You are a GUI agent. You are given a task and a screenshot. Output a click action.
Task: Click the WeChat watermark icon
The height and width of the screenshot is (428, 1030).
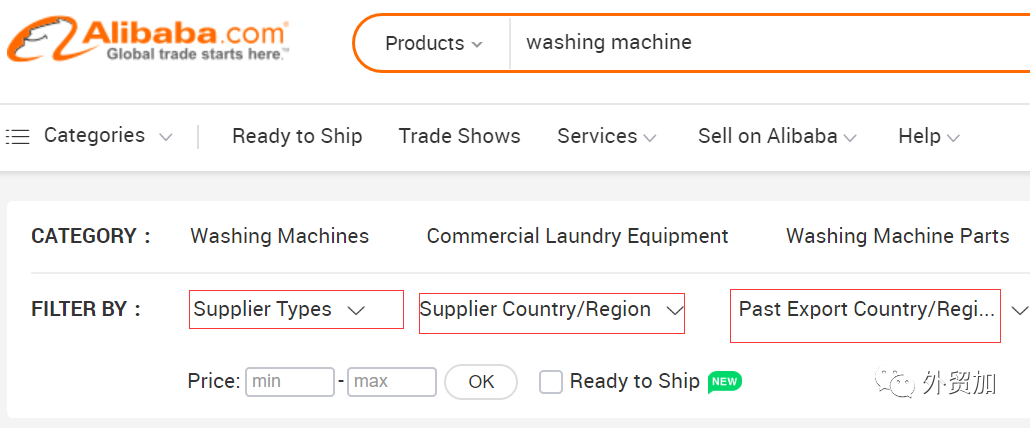[x=896, y=382]
